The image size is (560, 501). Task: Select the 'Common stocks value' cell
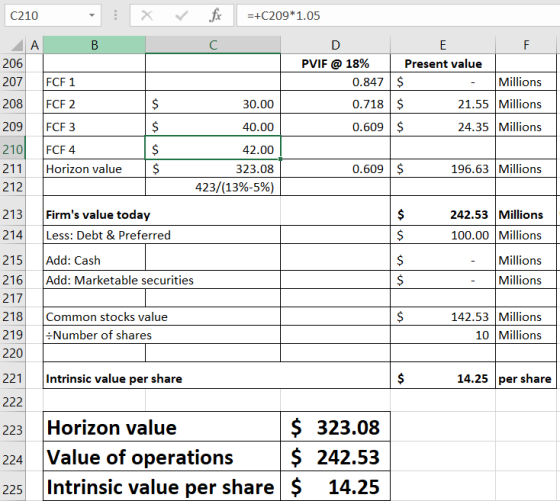(x=162, y=317)
